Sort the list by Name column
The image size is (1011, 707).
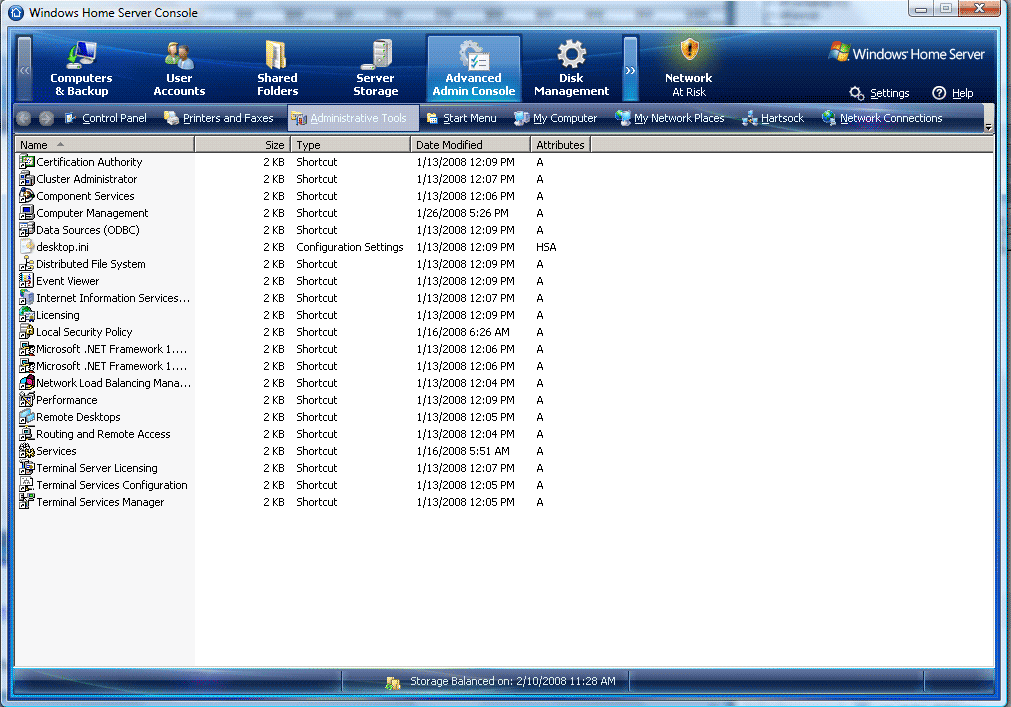coord(104,145)
